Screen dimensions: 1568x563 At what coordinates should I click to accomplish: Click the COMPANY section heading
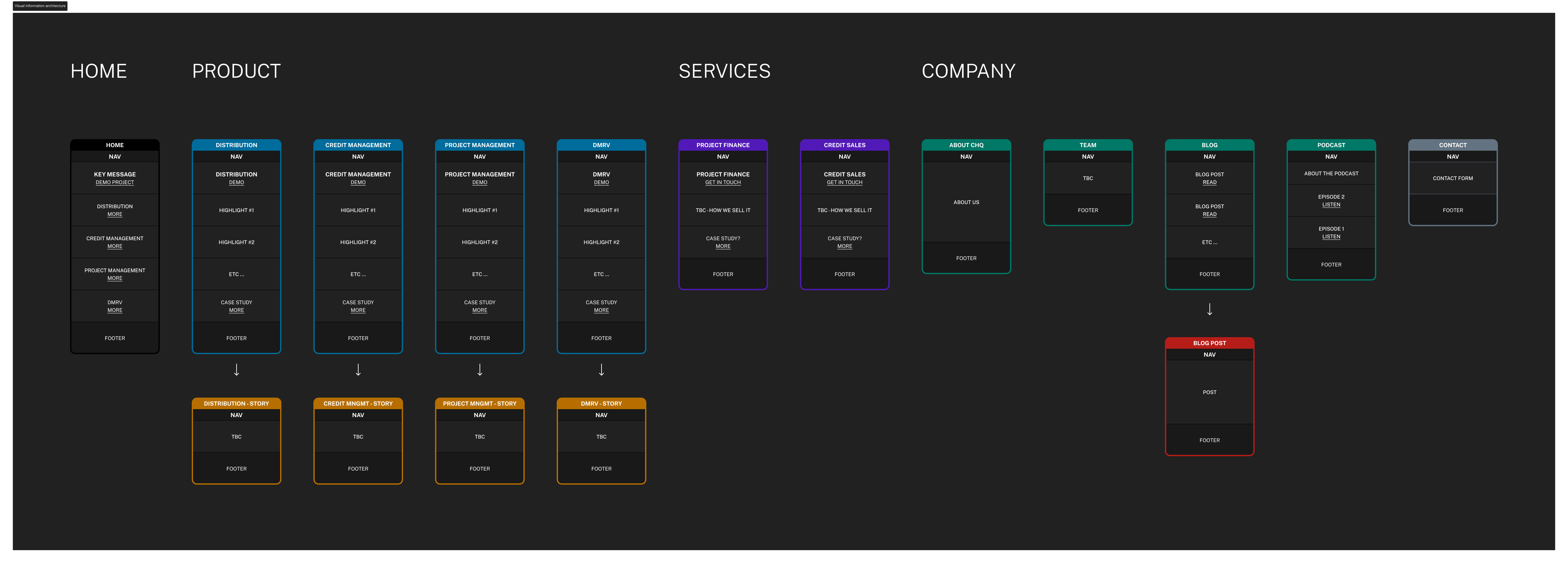coord(968,71)
